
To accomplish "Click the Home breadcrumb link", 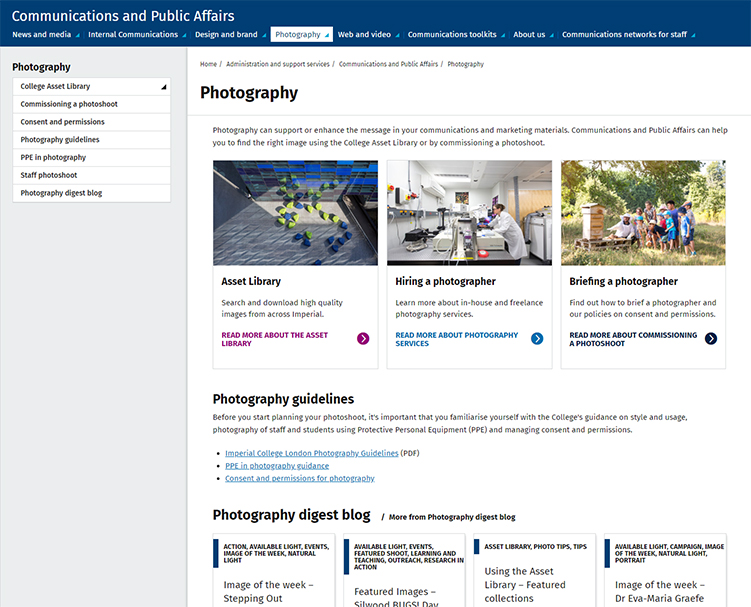I will click(x=208, y=64).
